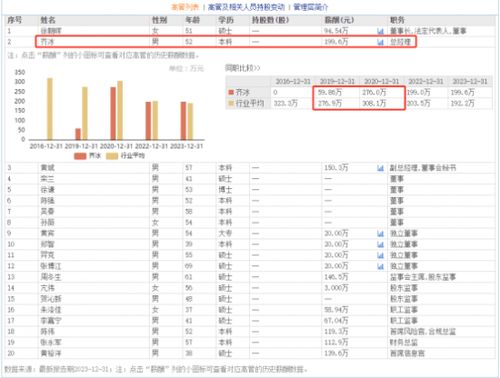
Task: Click the 财务总监 position in row 19
Action: click(404, 343)
